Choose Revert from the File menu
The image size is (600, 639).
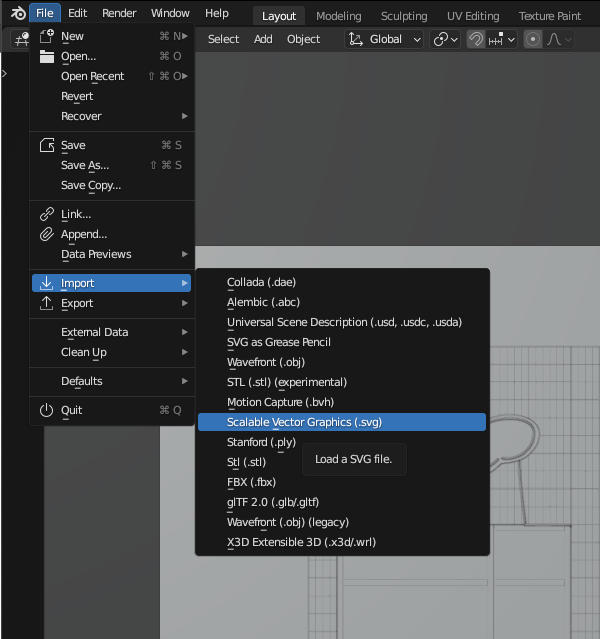pyautogui.click(x=111, y=96)
